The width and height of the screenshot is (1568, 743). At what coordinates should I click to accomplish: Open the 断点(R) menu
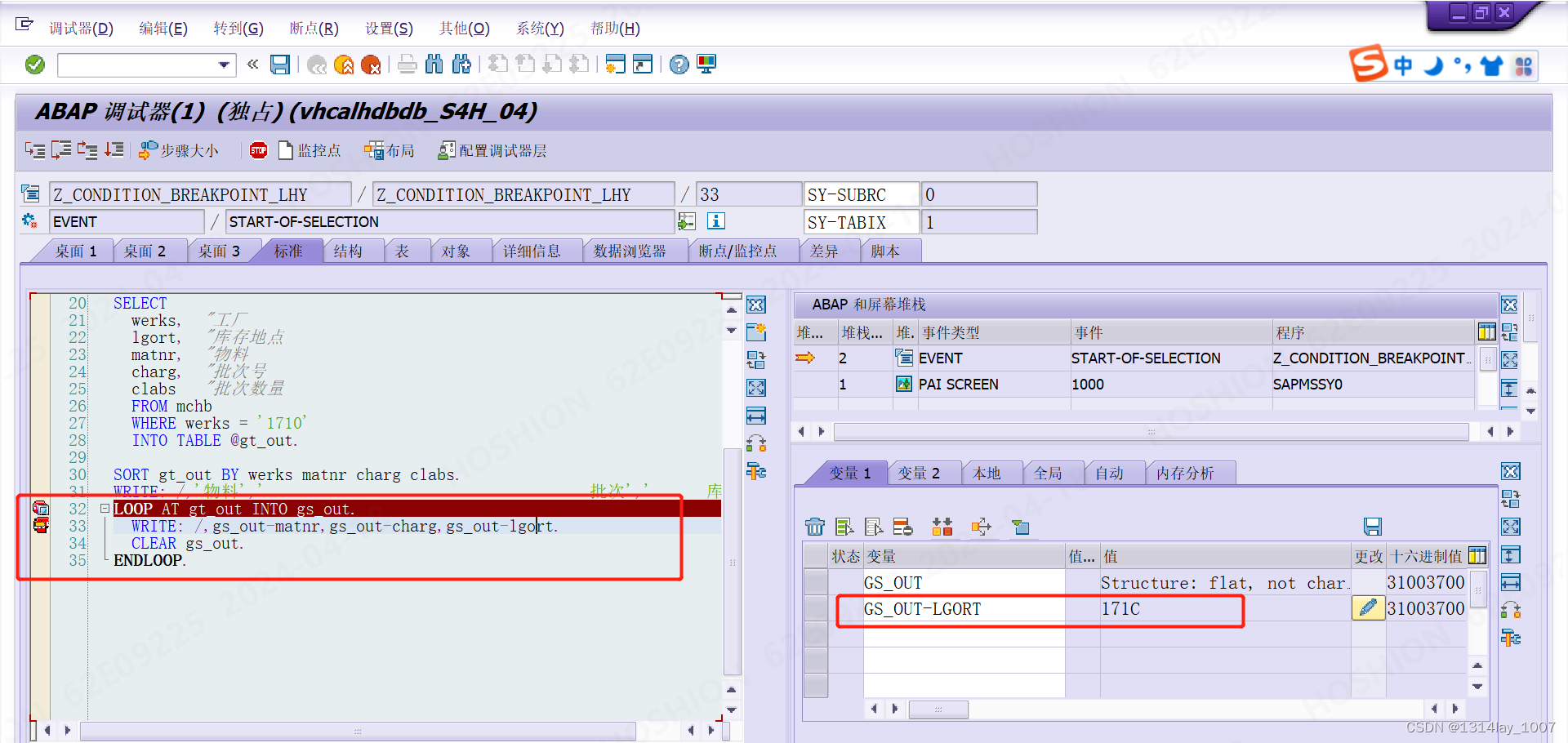click(314, 29)
